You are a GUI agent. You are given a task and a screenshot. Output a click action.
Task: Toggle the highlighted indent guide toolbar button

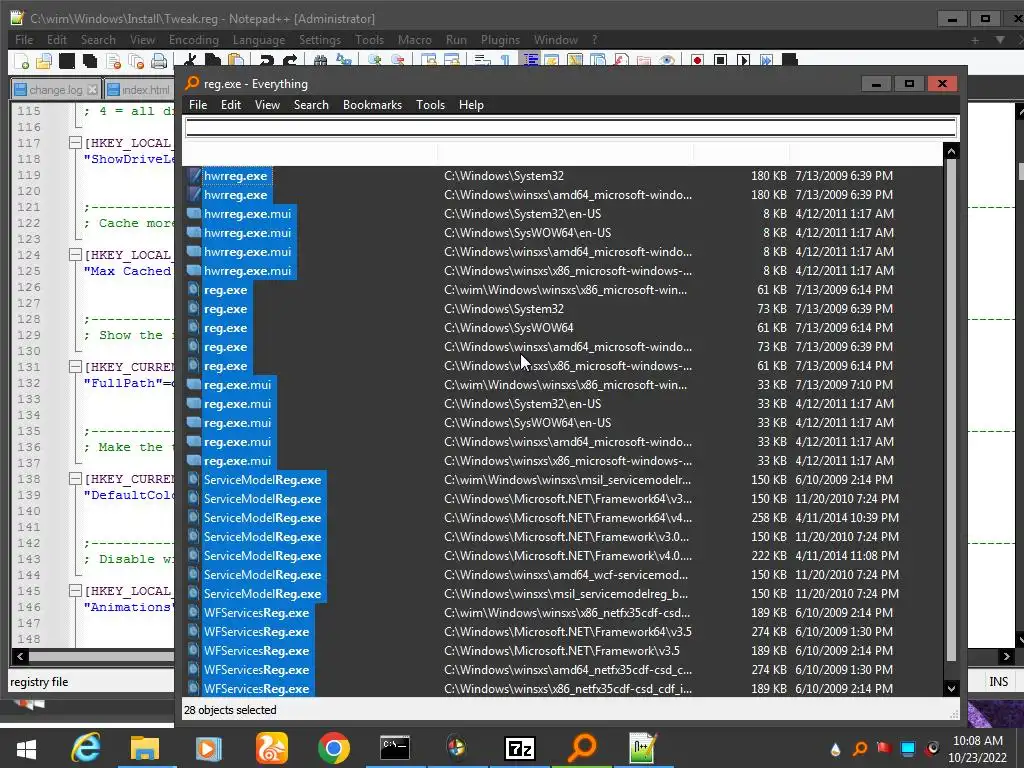[x=530, y=59]
